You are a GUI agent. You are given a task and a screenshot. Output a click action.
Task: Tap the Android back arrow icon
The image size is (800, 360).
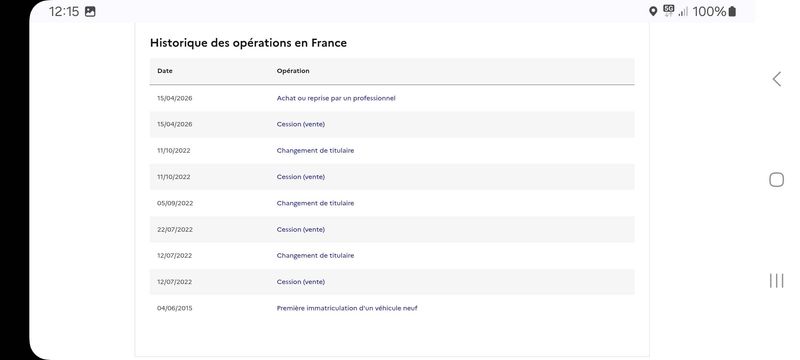coord(777,79)
